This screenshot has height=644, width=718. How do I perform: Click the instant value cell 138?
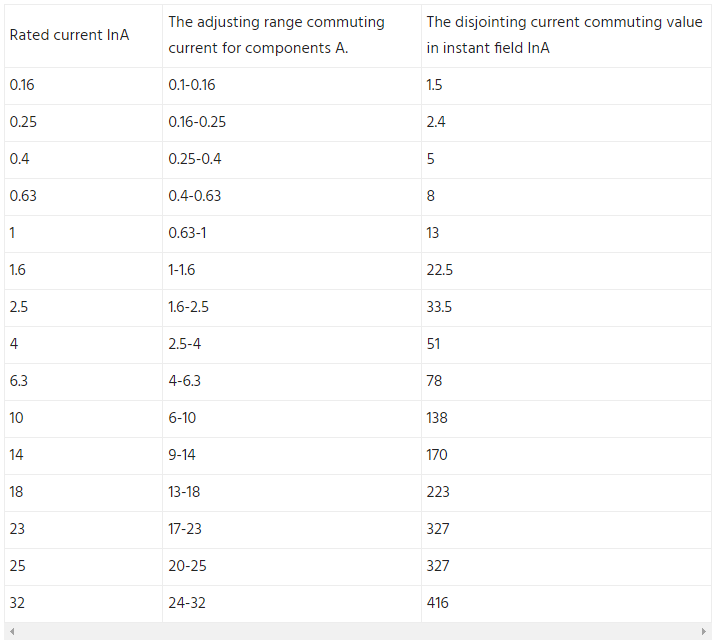coord(566,419)
